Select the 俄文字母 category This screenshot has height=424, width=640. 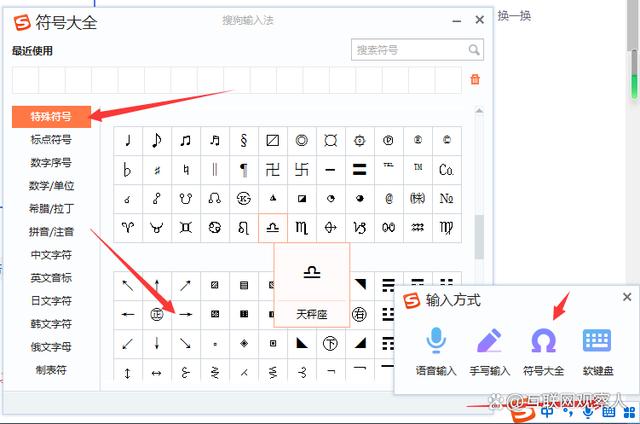pos(51,347)
